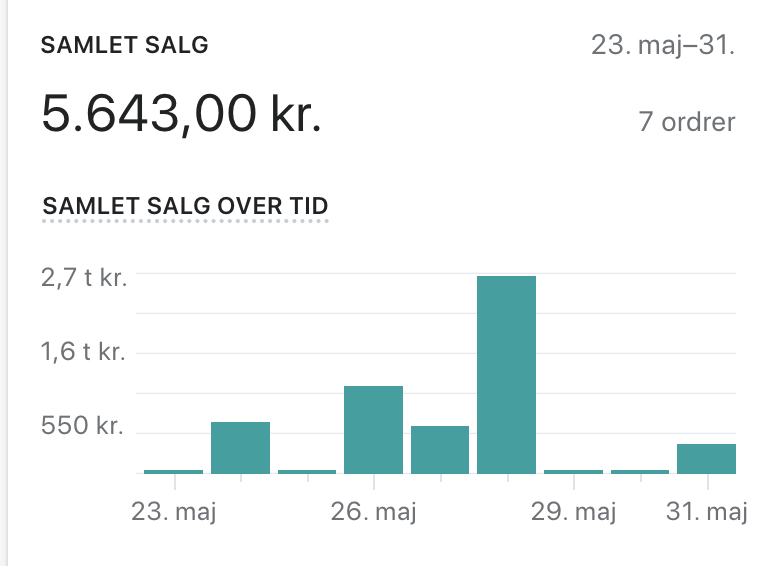Viewport: 768px width, 566px height.
Task: Select the tiny bar for 25. maj
Action: pyautogui.click(x=307, y=471)
